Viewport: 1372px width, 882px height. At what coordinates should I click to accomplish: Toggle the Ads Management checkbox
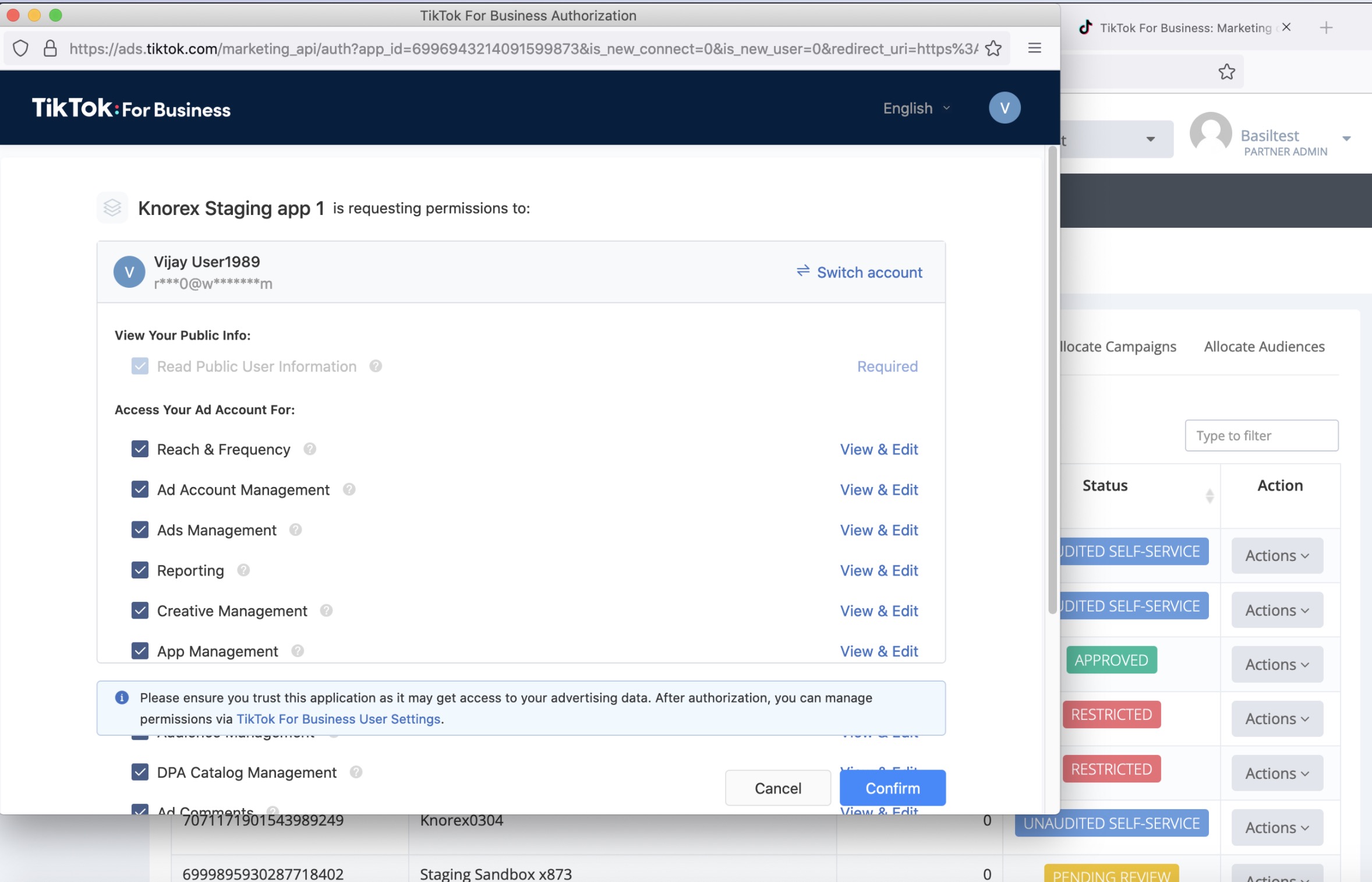click(140, 530)
